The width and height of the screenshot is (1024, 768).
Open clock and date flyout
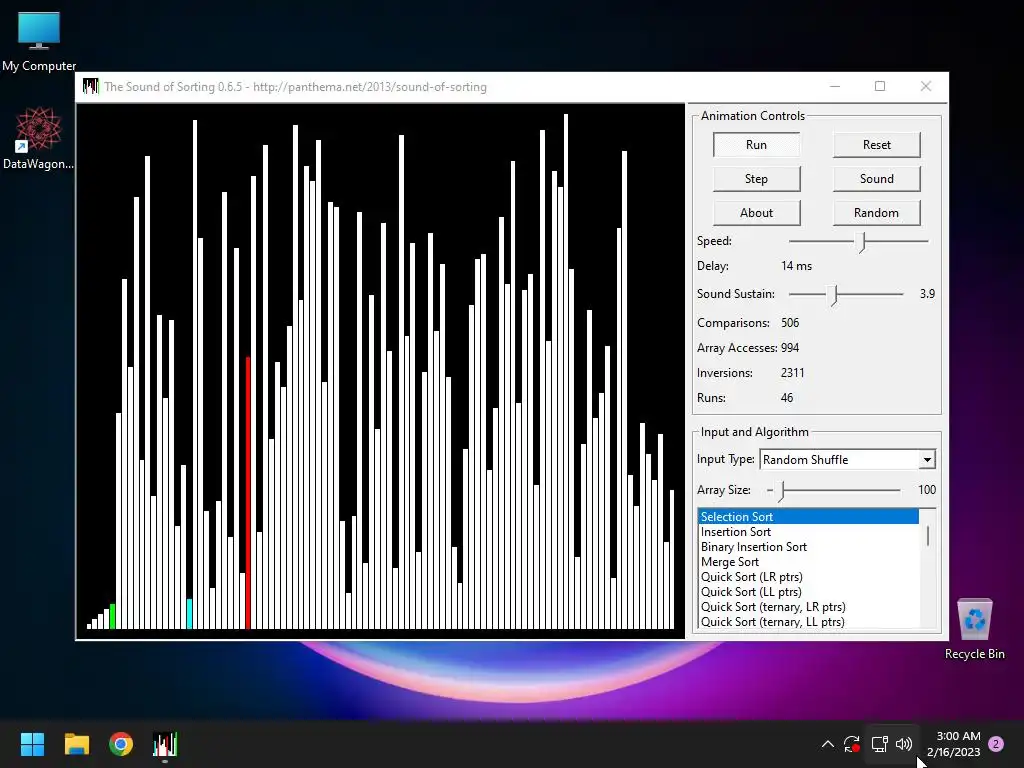click(x=953, y=744)
